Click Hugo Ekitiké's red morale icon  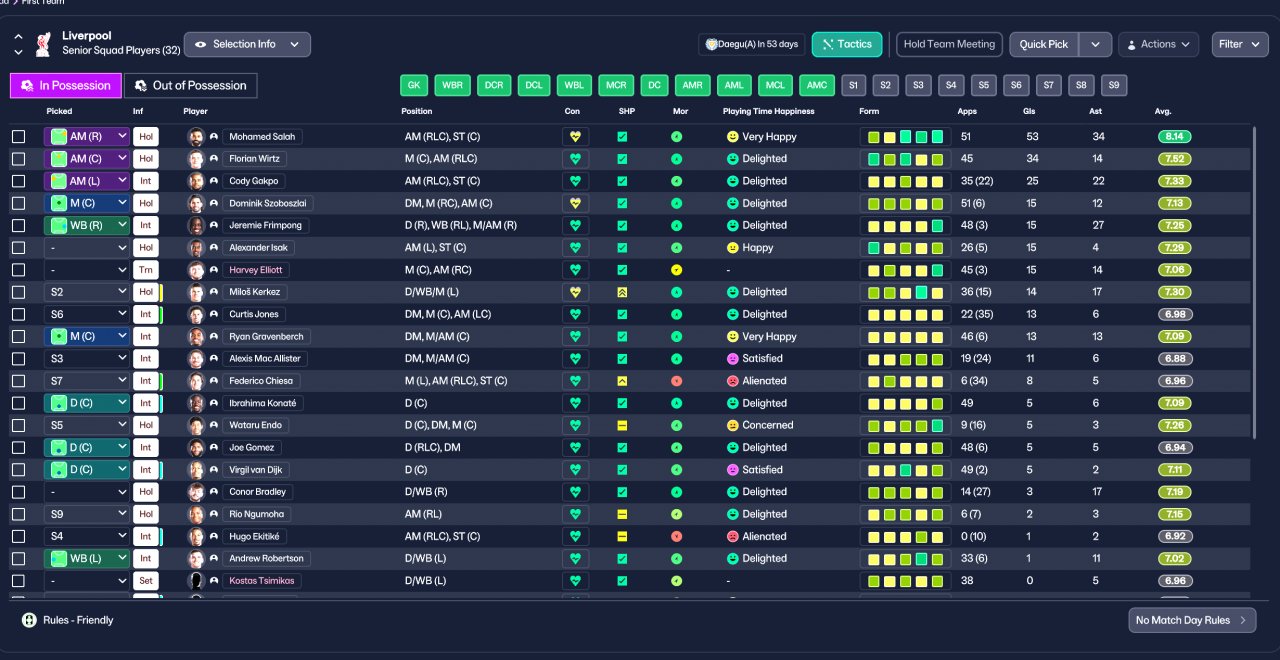click(x=677, y=536)
